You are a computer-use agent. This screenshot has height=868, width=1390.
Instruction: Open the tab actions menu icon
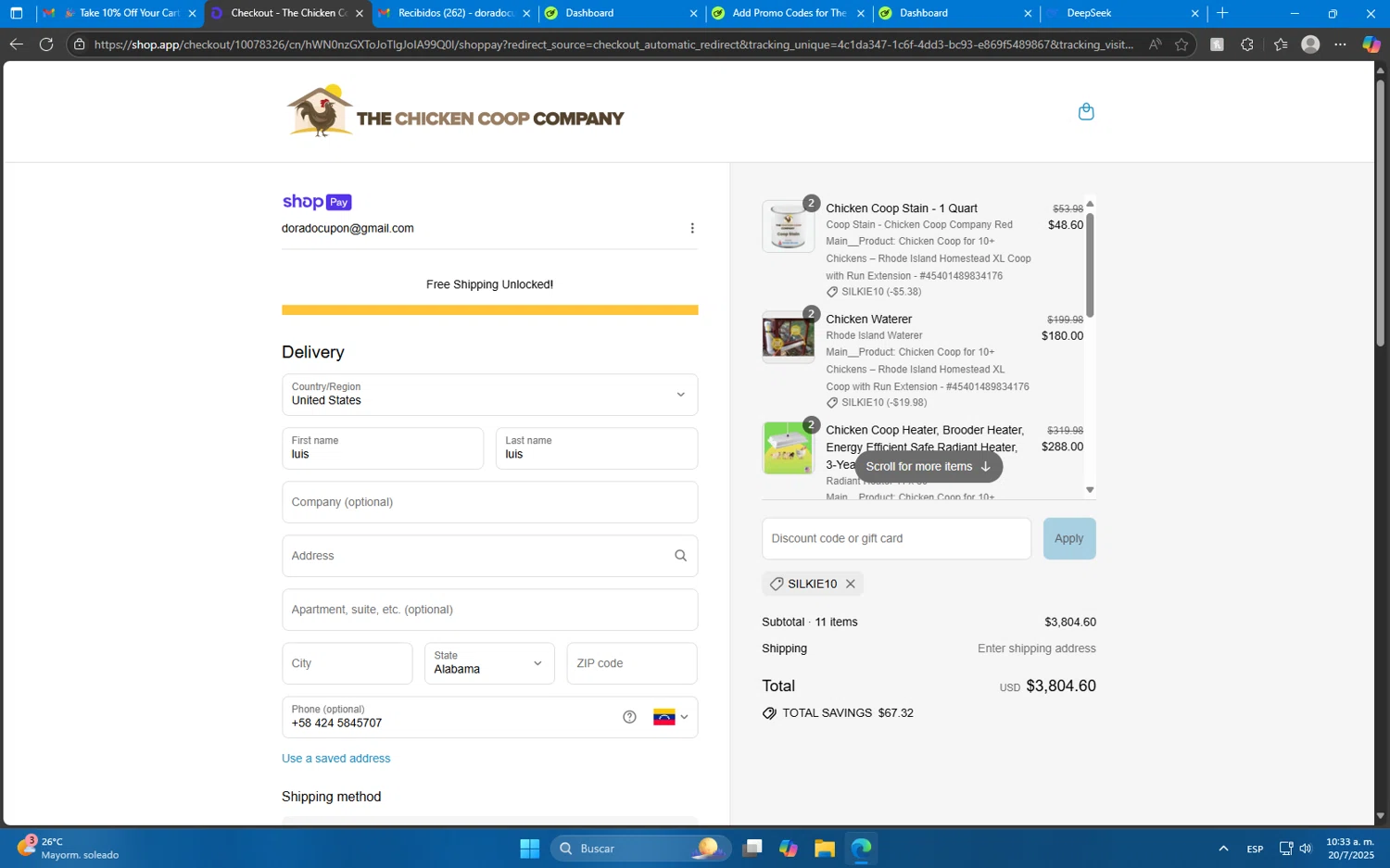pos(17,13)
